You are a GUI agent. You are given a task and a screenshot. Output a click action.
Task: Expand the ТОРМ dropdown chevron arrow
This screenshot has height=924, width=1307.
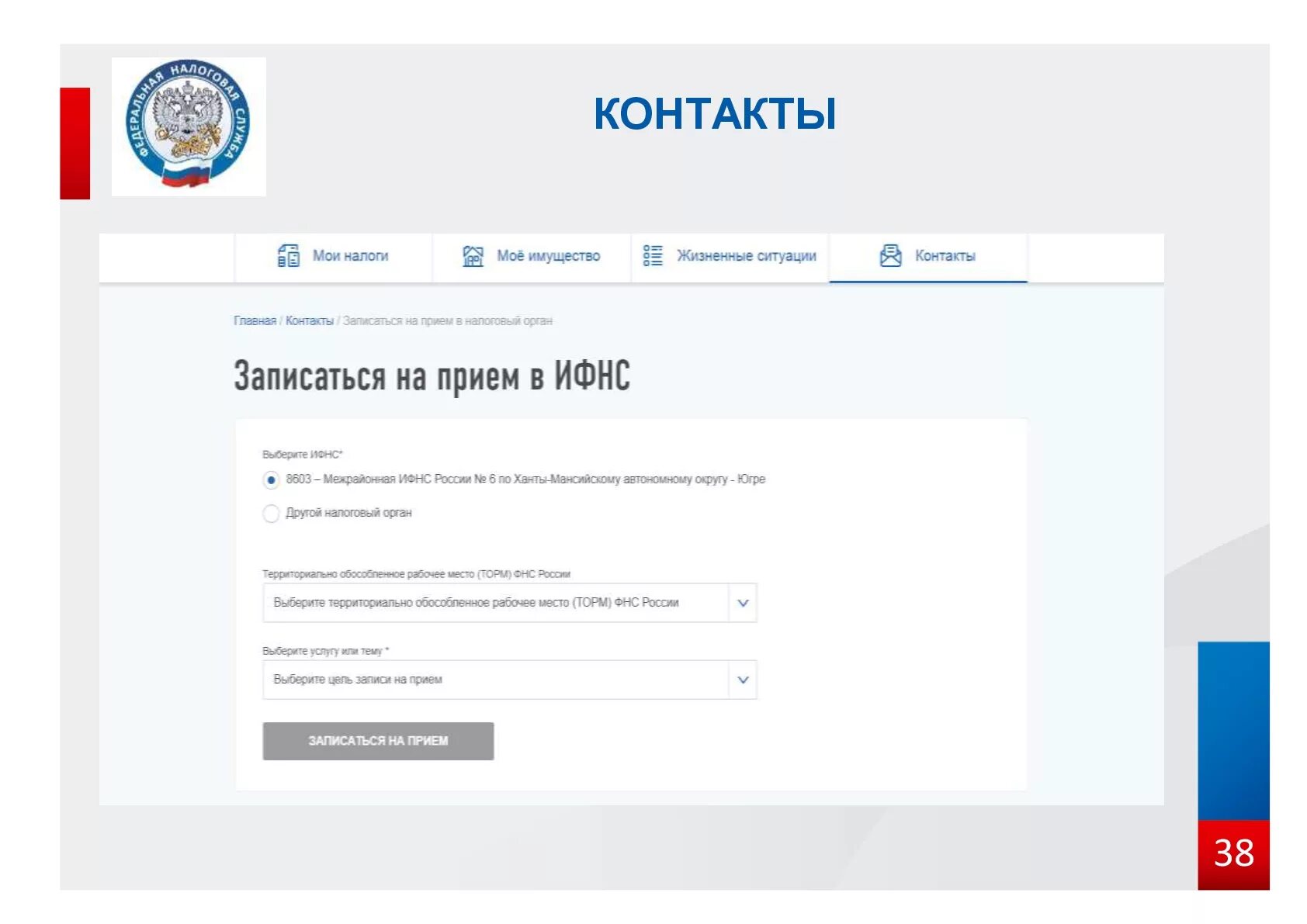(743, 603)
